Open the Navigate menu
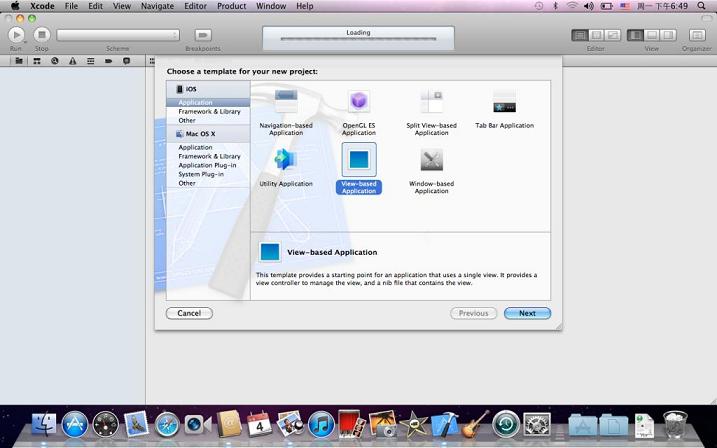The width and height of the screenshot is (717, 448). tap(157, 6)
